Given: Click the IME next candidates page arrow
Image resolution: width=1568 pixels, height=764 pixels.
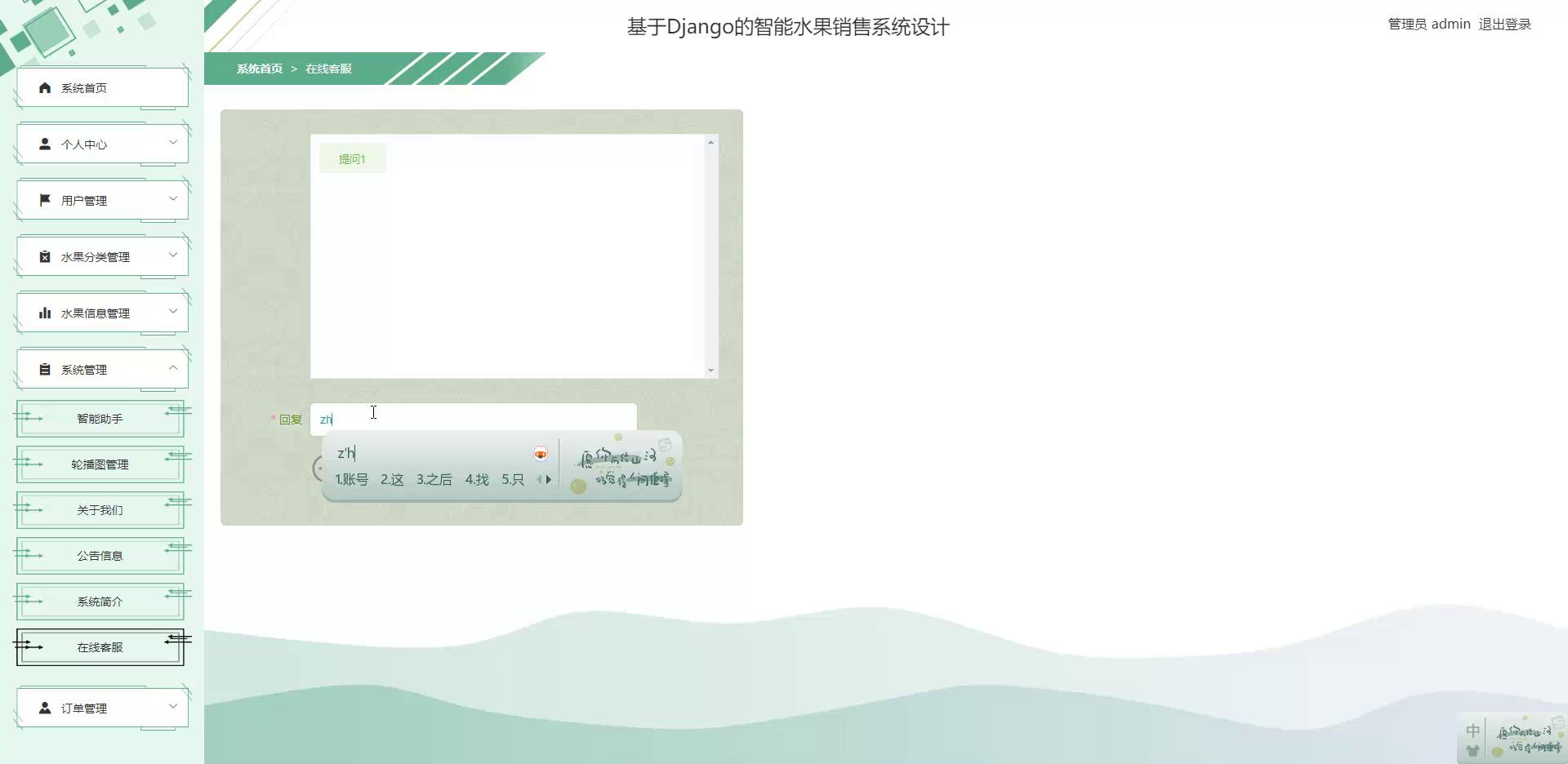Looking at the screenshot, I should point(549,479).
